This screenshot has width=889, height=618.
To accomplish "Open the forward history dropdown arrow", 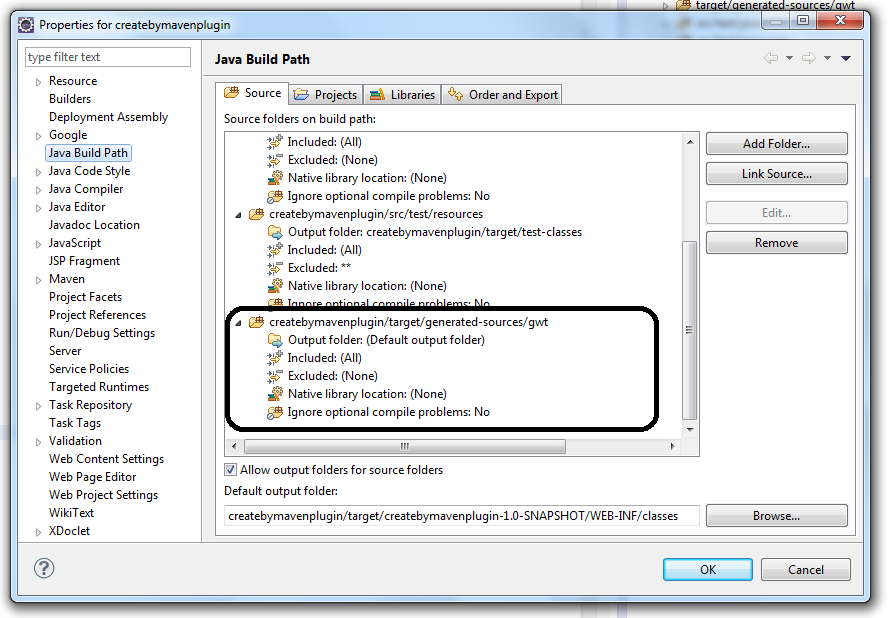I will point(827,58).
